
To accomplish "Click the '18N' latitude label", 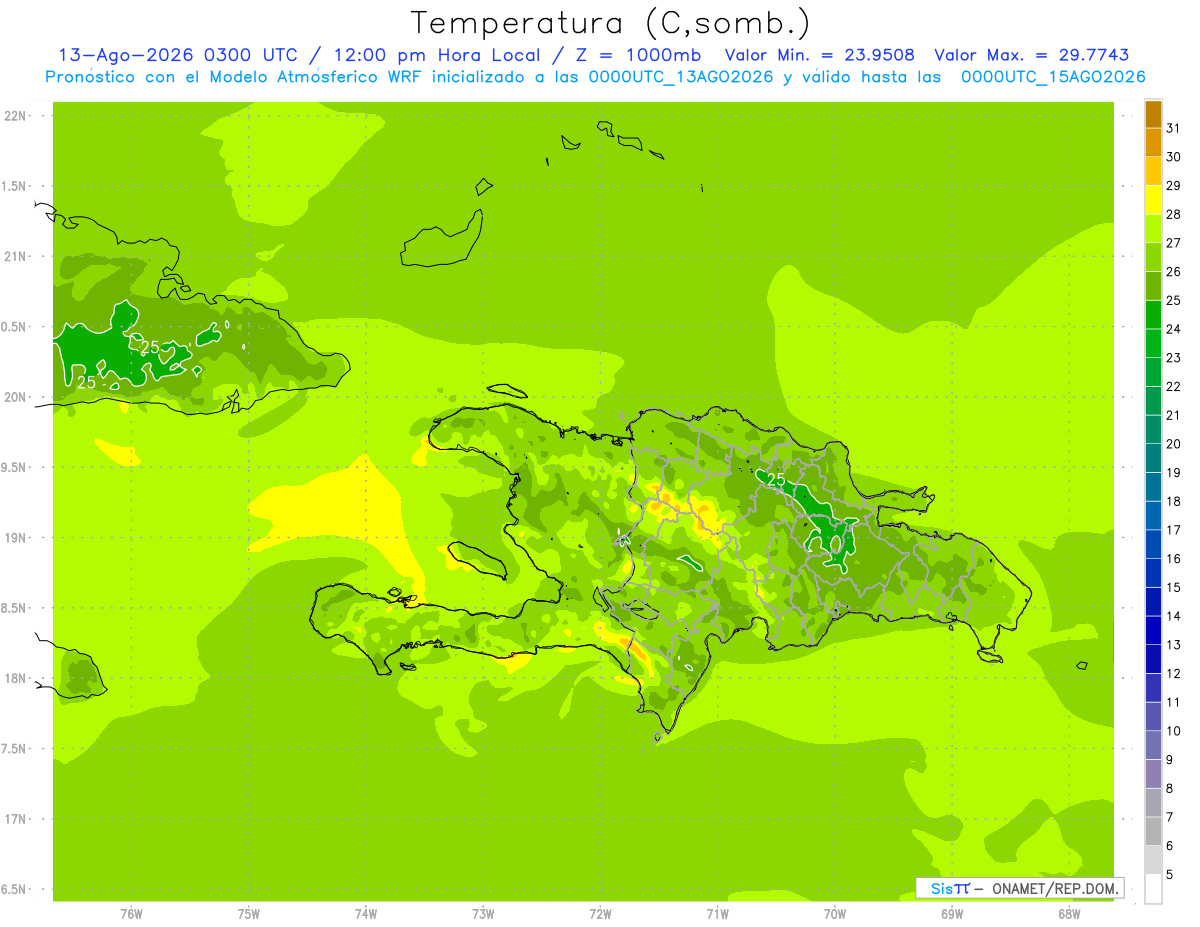I will coord(16,679).
